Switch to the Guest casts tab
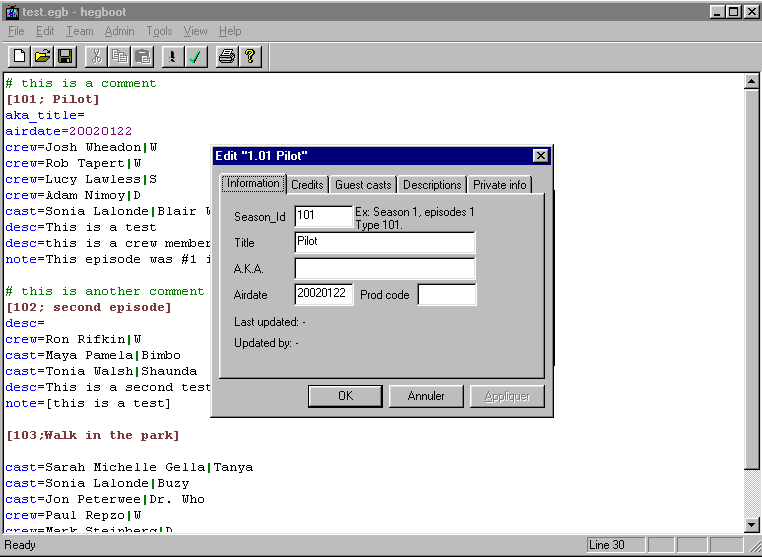762x557 pixels. click(x=363, y=185)
